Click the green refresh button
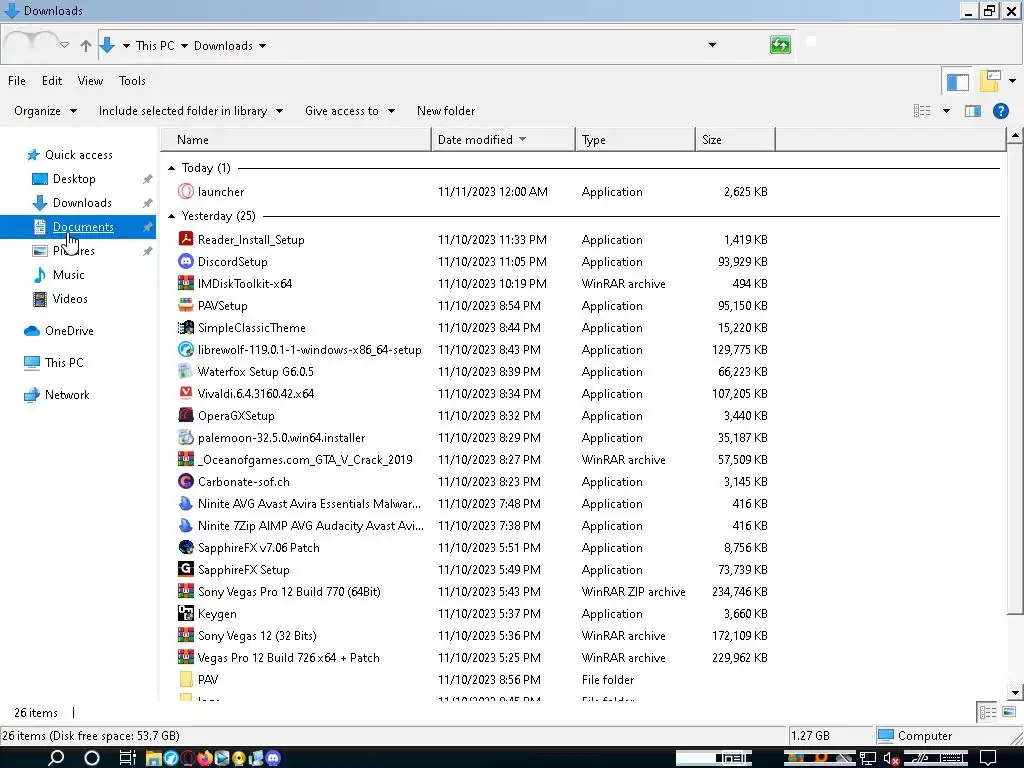 pyautogui.click(x=780, y=45)
